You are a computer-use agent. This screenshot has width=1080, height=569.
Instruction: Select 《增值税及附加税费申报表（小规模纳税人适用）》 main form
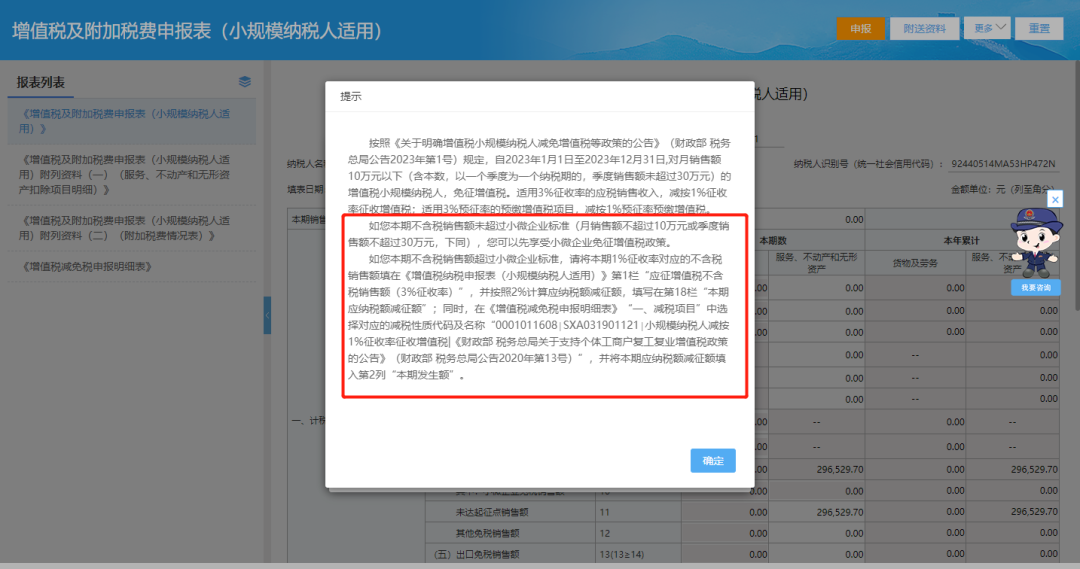point(132,121)
